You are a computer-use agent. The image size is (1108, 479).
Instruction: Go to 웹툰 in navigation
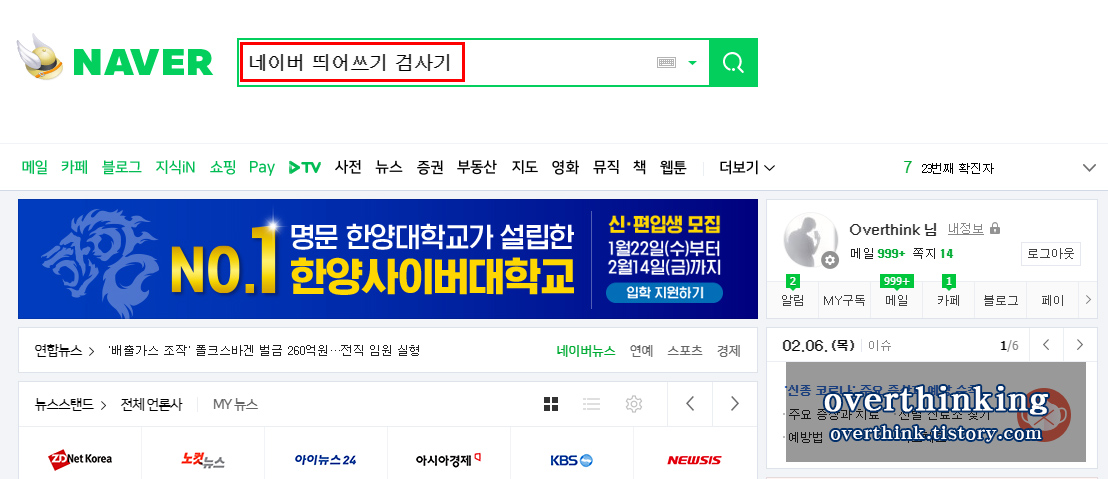point(673,167)
